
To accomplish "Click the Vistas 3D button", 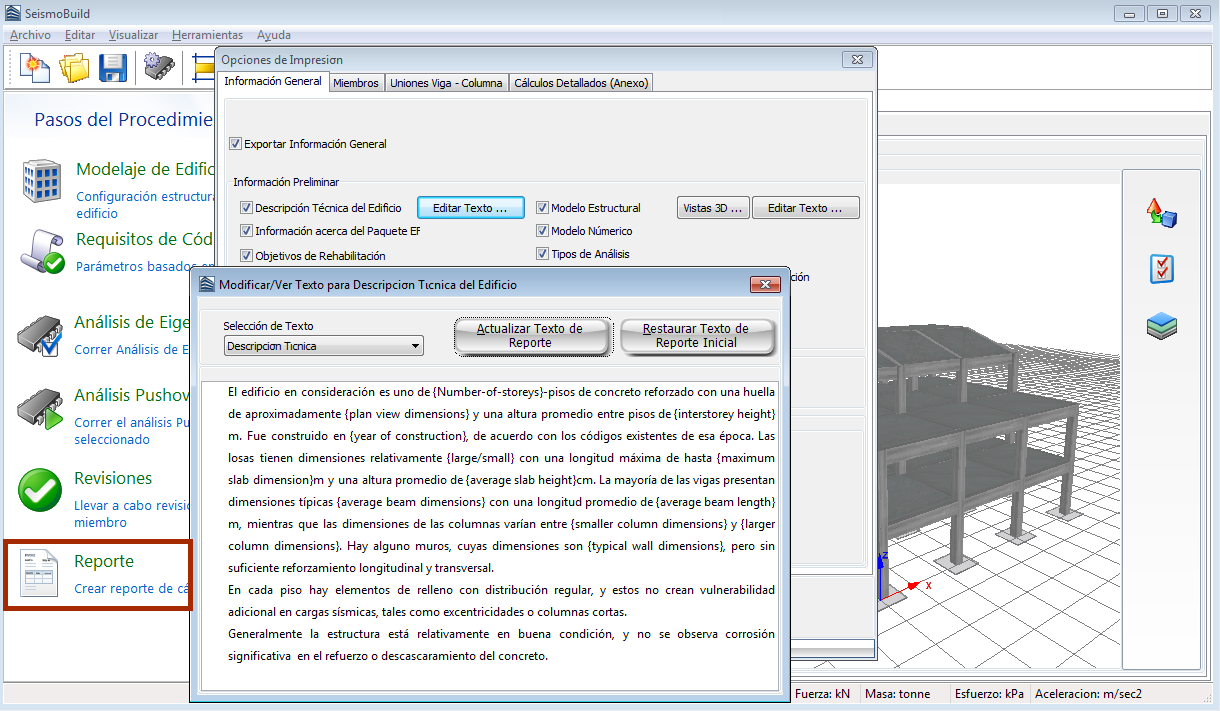I will click(x=713, y=208).
